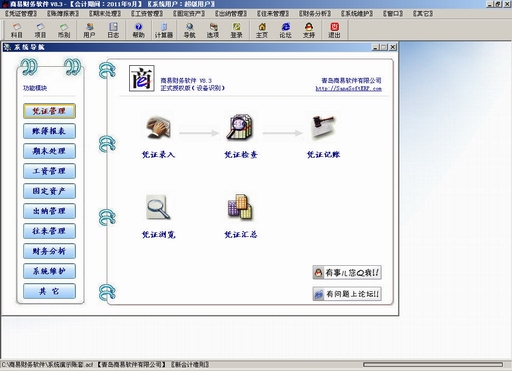Image resolution: width=512 pixels, height=371 pixels.
Task: Click the 支持 support toolbar icon
Action: [x=309, y=30]
